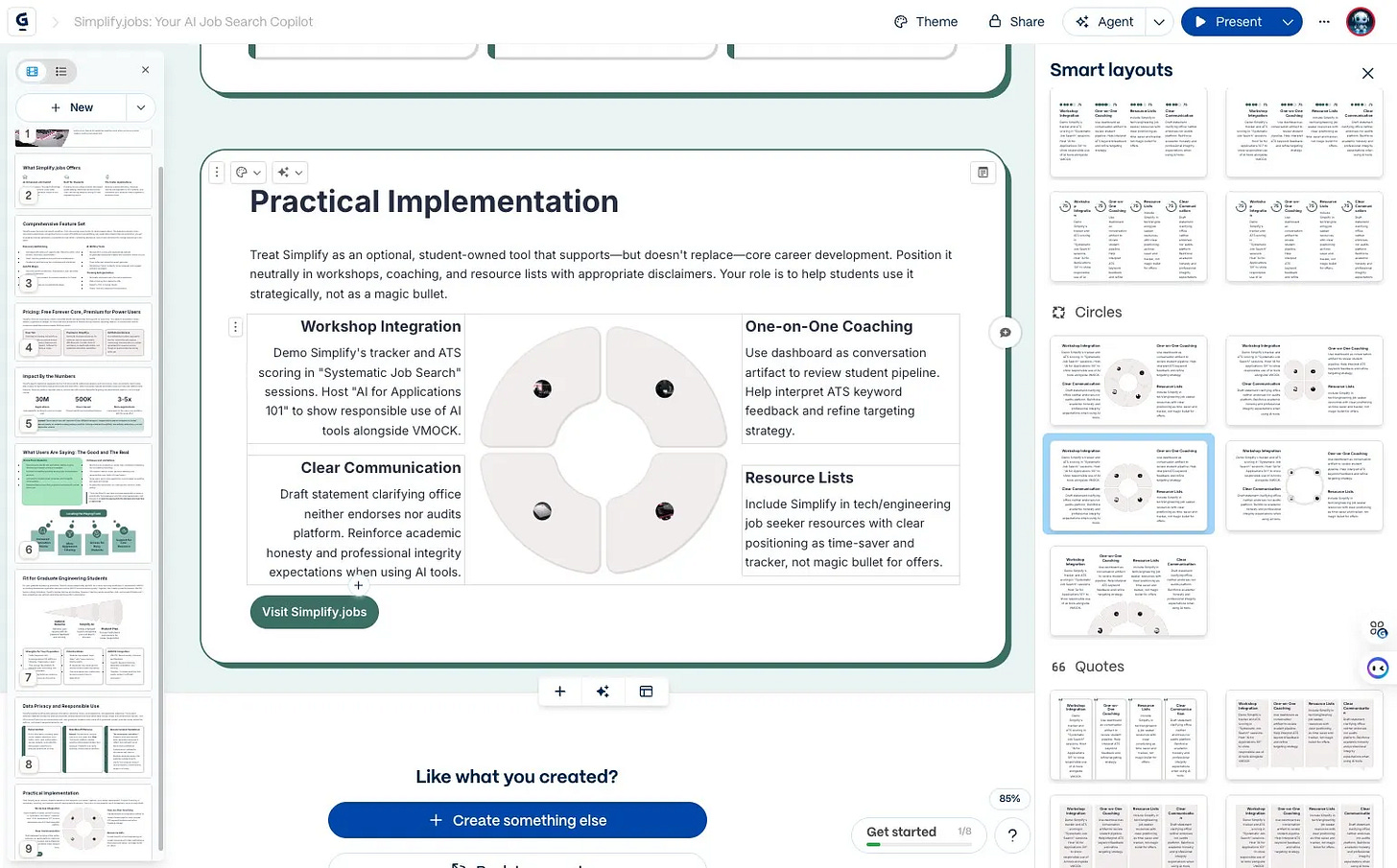The width and height of the screenshot is (1397, 868).
Task: Open slide 9 Practical Implementation thumbnail
Action: [x=83, y=822]
